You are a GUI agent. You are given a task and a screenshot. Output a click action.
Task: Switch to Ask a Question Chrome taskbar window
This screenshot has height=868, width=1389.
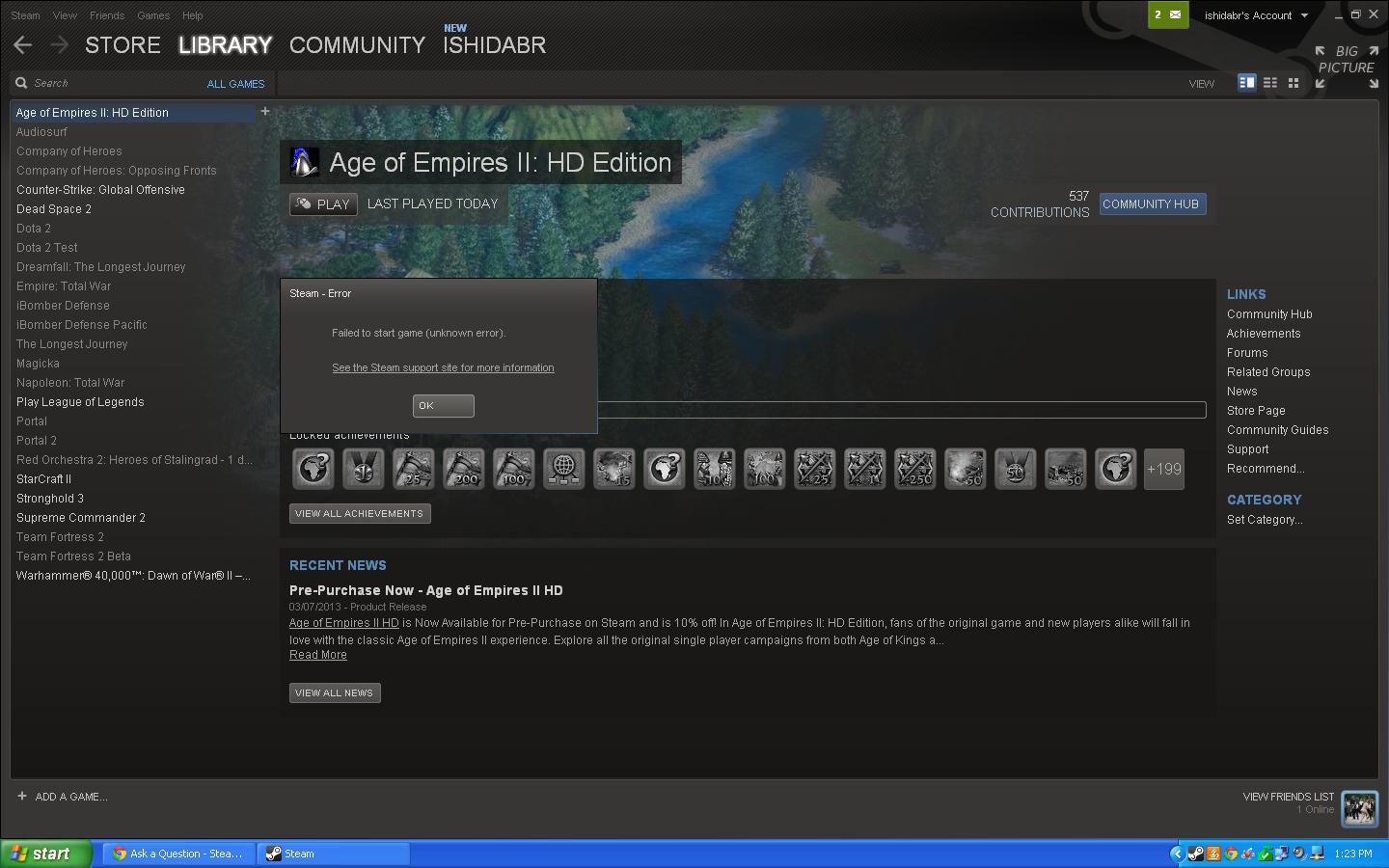(177, 854)
